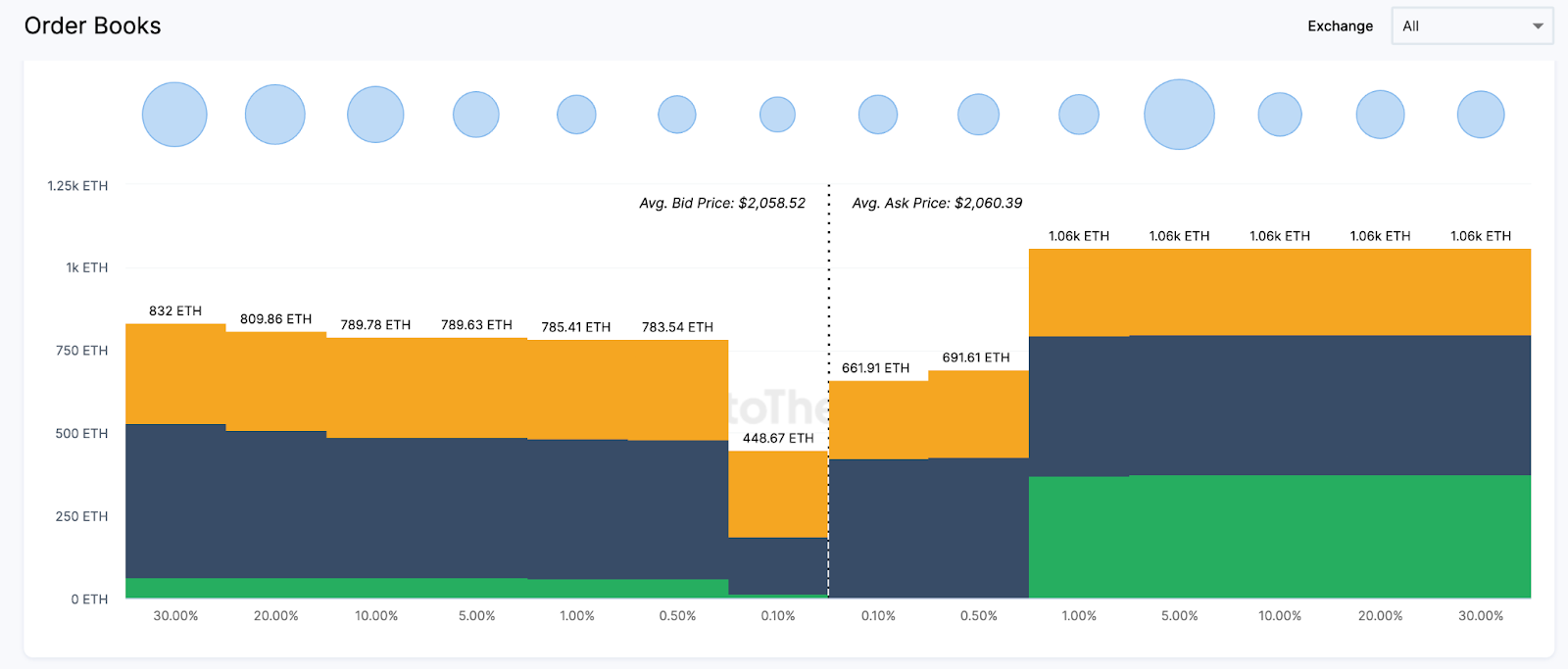Click the bubble above the 809.86 ETH bar
Viewport: 1568px width, 669px height.
pyautogui.click(x=275, y=115)
